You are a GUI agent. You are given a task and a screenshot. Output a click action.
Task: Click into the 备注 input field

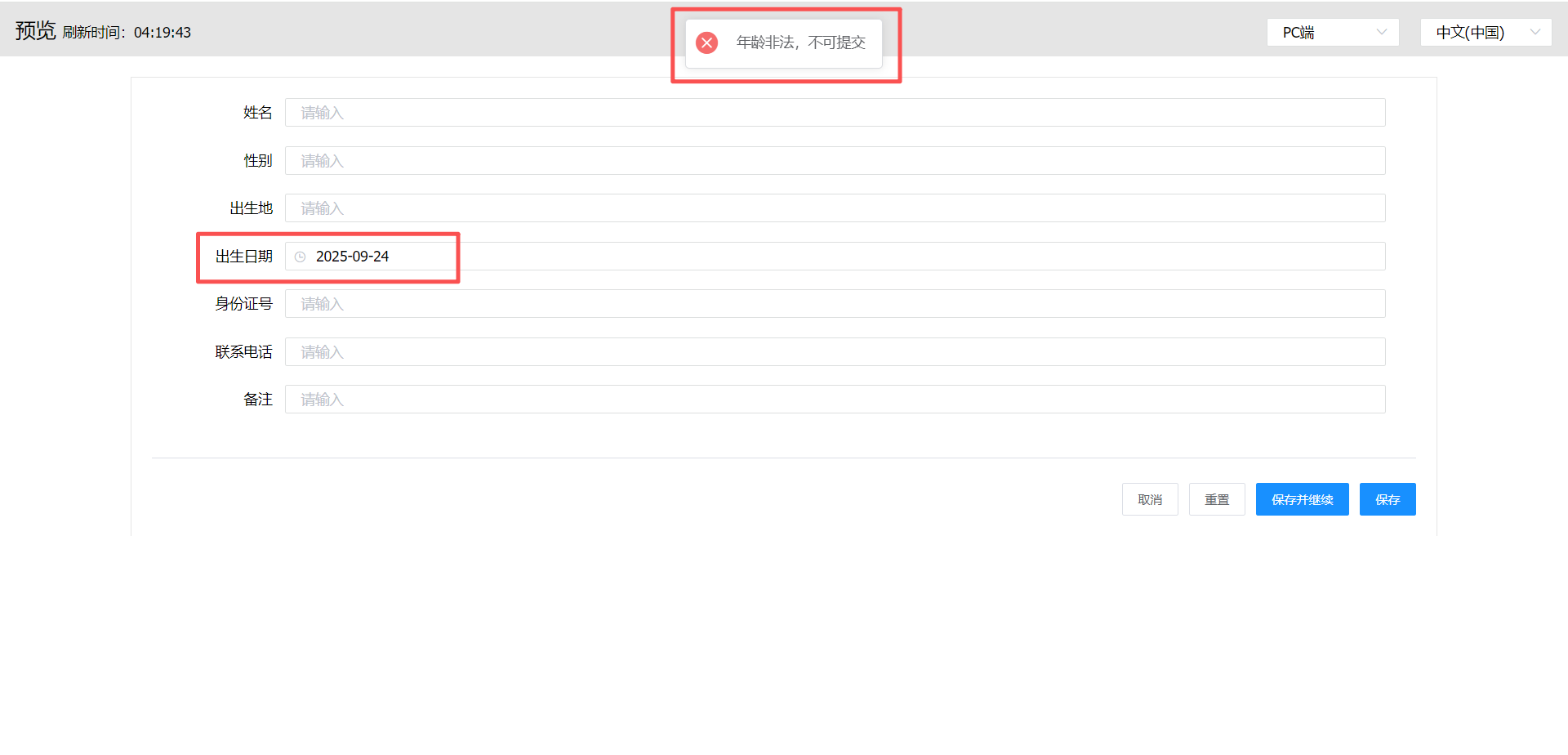[834, 400]
